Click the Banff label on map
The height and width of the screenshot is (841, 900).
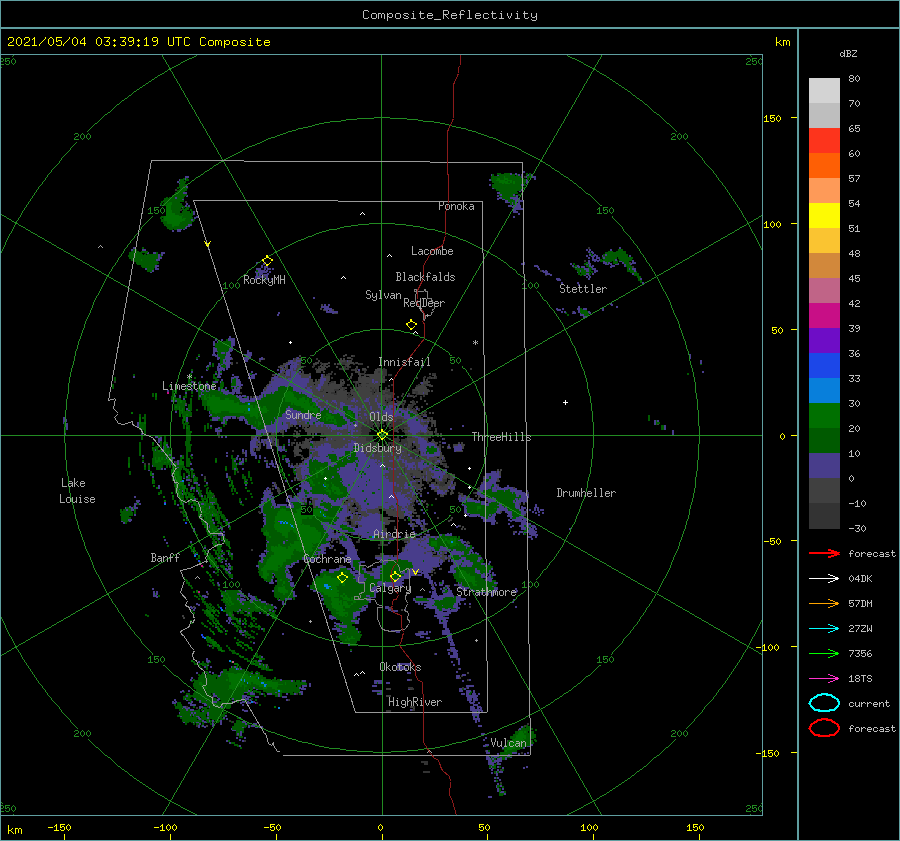click(x=165, y=557)
